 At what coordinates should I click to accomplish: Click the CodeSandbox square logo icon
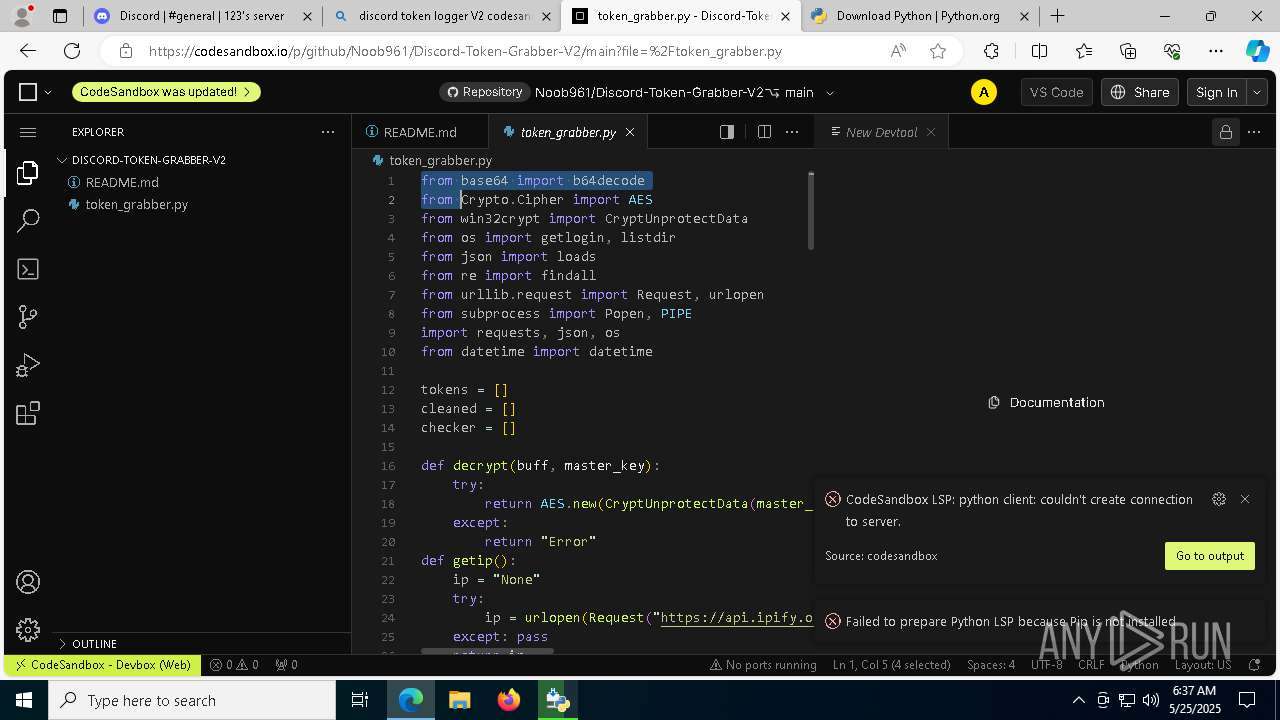(28, 92)
